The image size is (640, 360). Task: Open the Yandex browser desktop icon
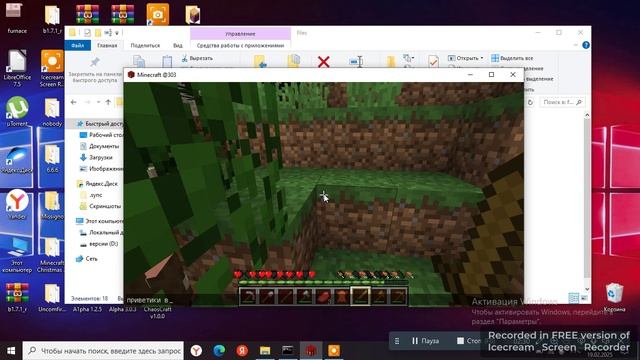pos(17,204)
